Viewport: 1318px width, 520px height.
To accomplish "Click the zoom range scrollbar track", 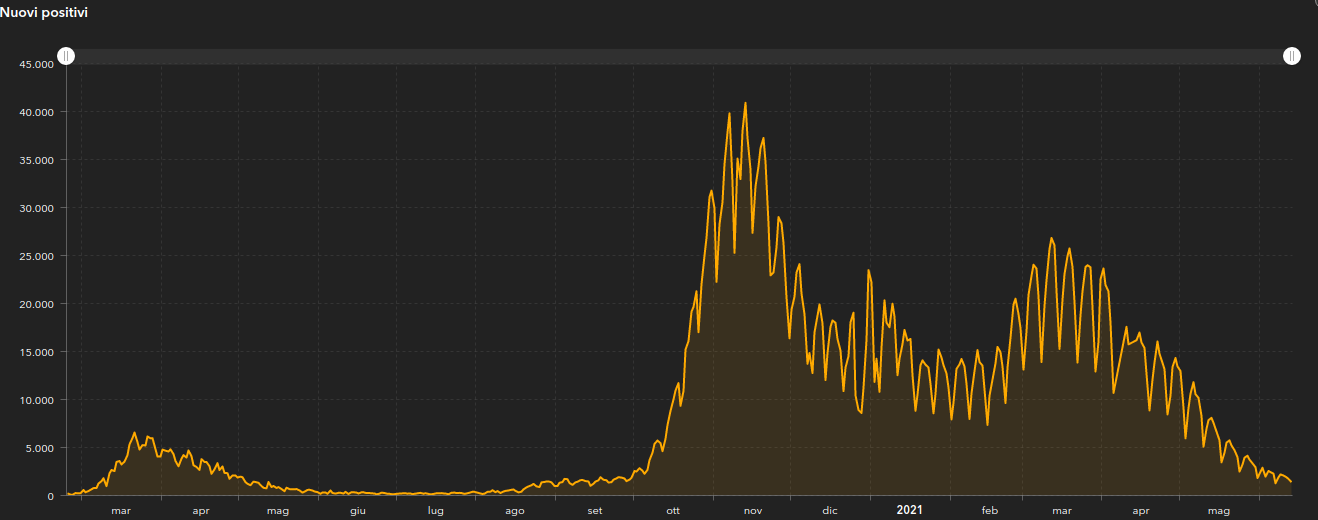I will tap(678, 56).
